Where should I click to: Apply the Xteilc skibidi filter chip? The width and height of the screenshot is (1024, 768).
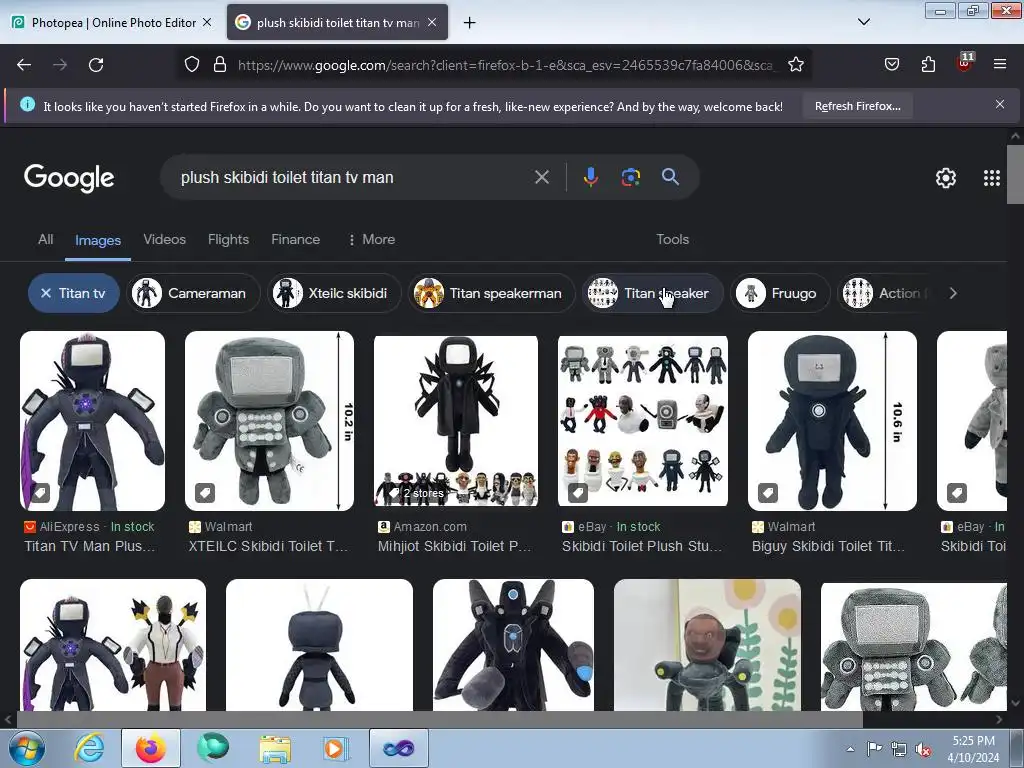[334, 293]
